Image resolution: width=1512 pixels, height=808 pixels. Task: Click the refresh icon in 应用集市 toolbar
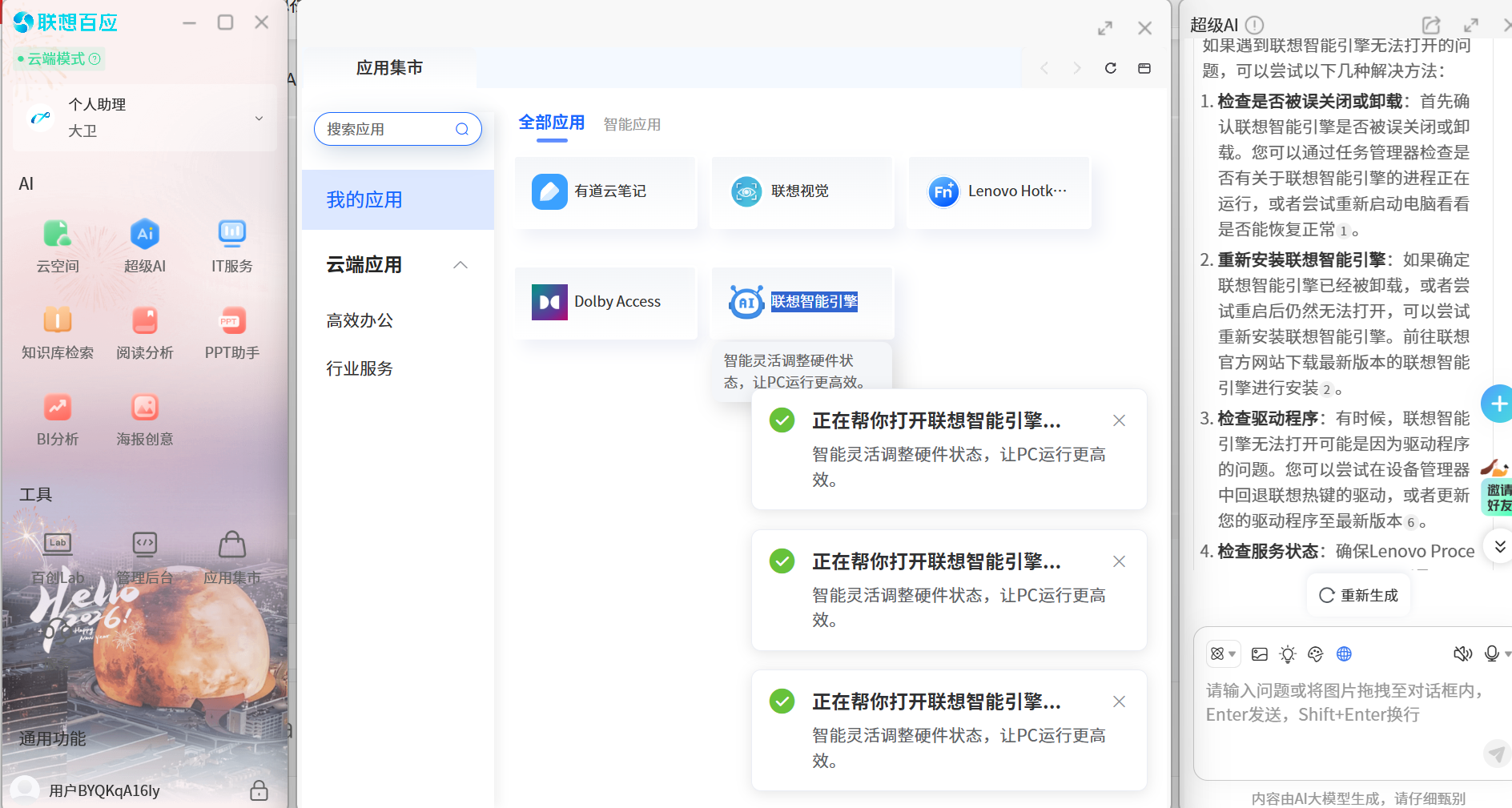pyautogui.click(x=1111, y=68)
